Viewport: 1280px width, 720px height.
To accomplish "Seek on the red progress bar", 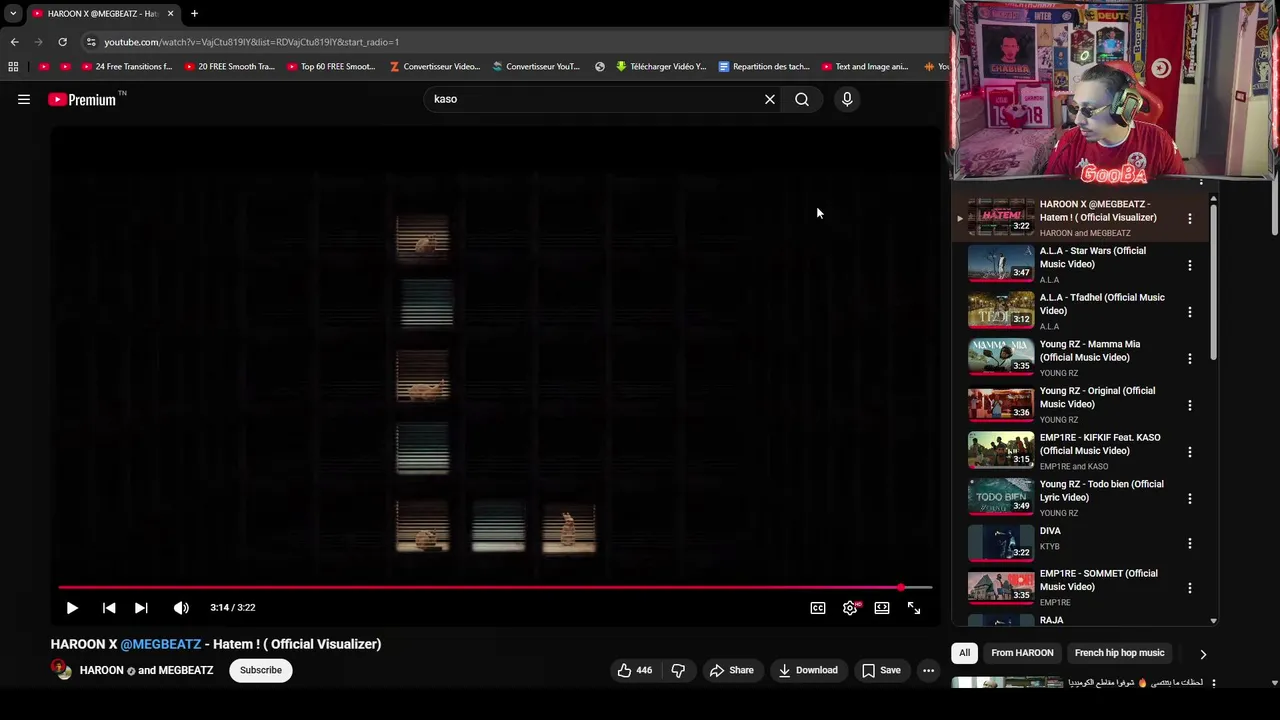I will (x=495, y=588).
